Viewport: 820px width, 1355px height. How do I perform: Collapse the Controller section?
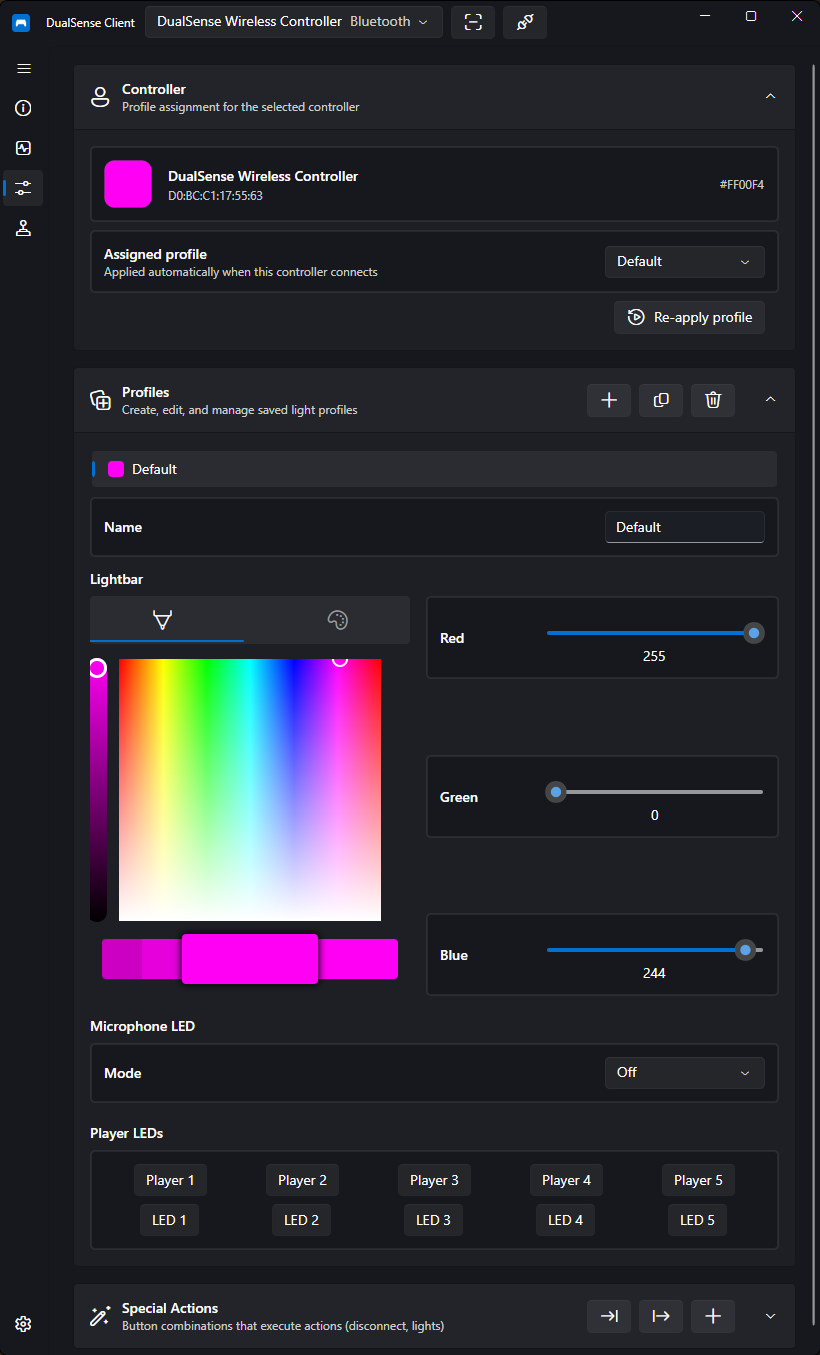(770, 96)
